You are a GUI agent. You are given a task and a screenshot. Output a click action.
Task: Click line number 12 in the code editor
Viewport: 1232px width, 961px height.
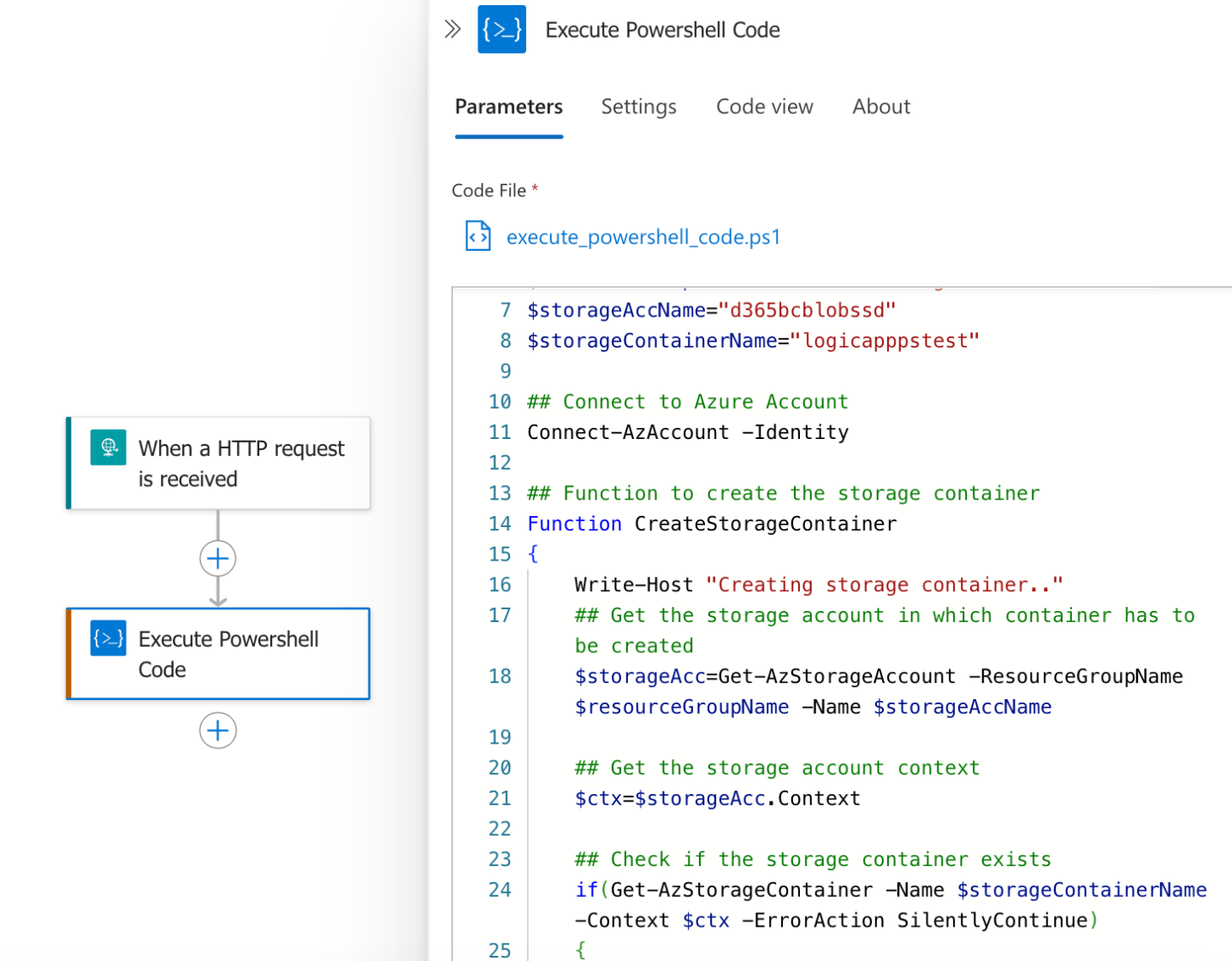(x=500, y=463)
